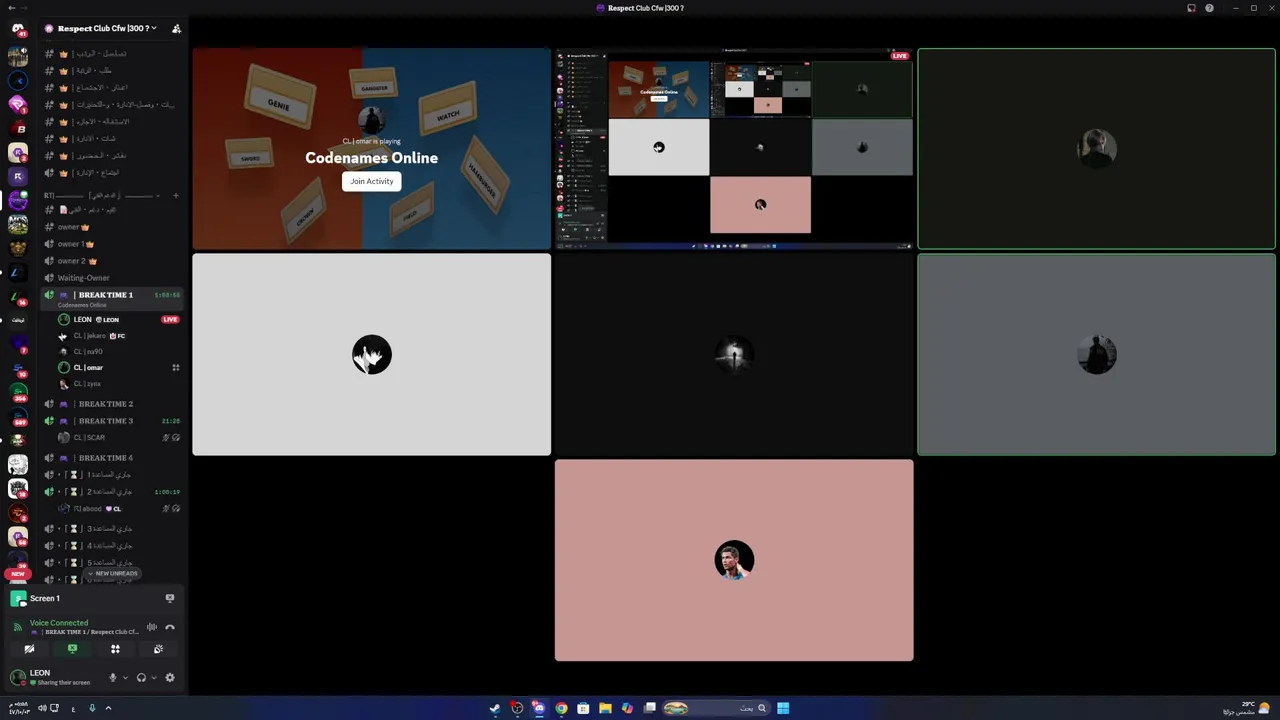Focus the green-outlined speaking user tile
Screen dimensions: 1280x720
[x=1096, y=148]
